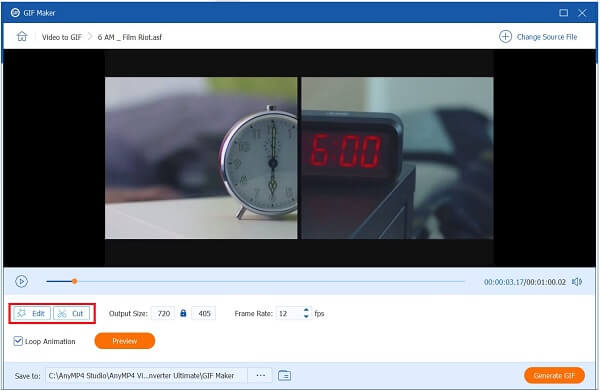Open the Cut tool
The height and width of the screenshot is (392, 600).
[x=72, y=314]
